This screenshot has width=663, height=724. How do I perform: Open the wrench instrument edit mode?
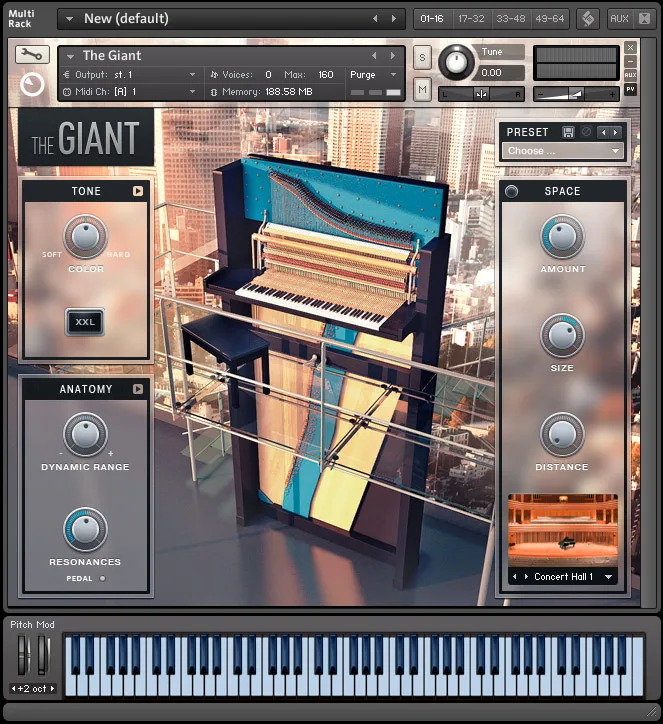32,55
